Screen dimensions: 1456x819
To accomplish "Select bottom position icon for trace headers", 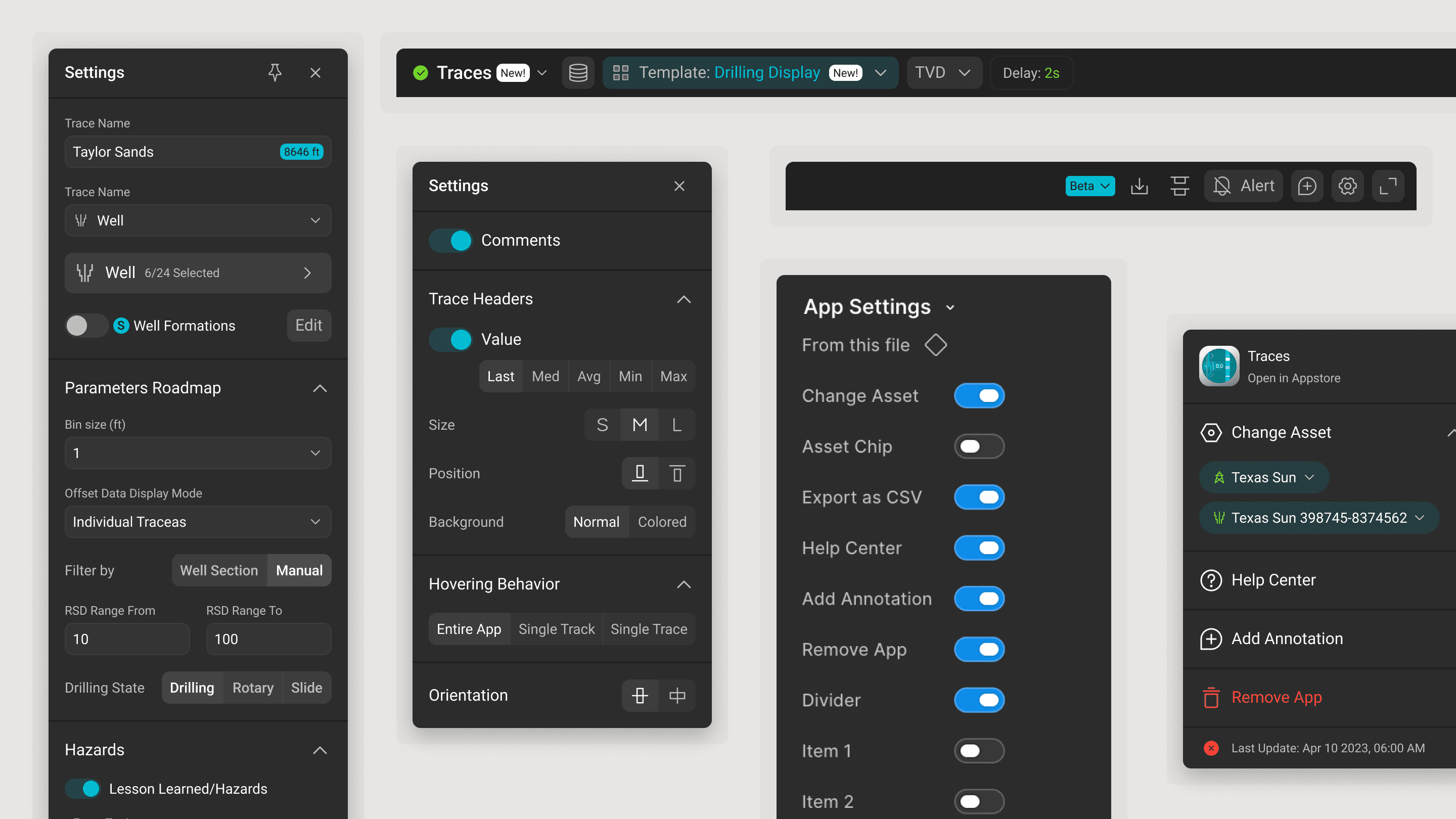I will point(640,473).
